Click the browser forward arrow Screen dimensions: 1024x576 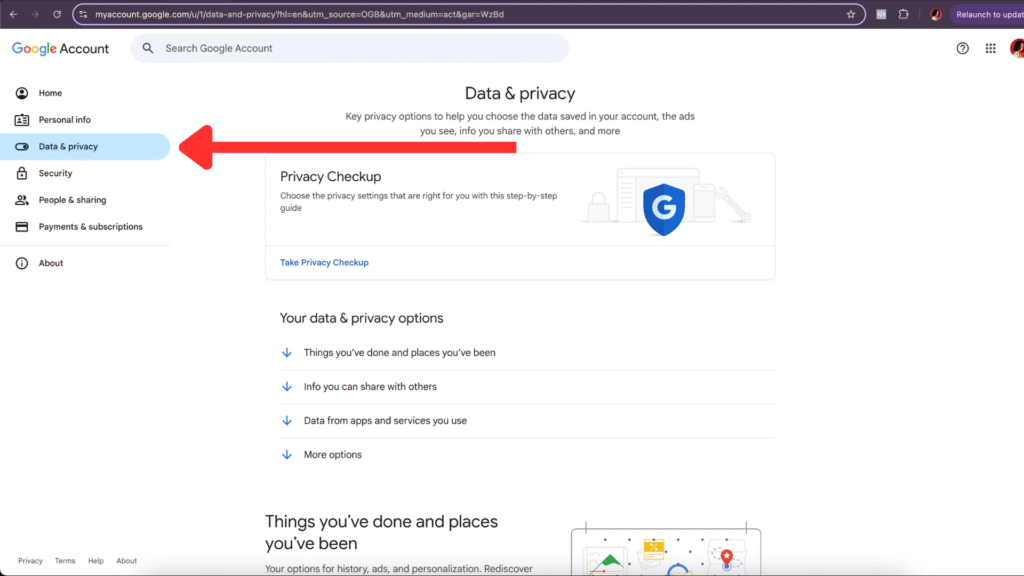[35, 14]
